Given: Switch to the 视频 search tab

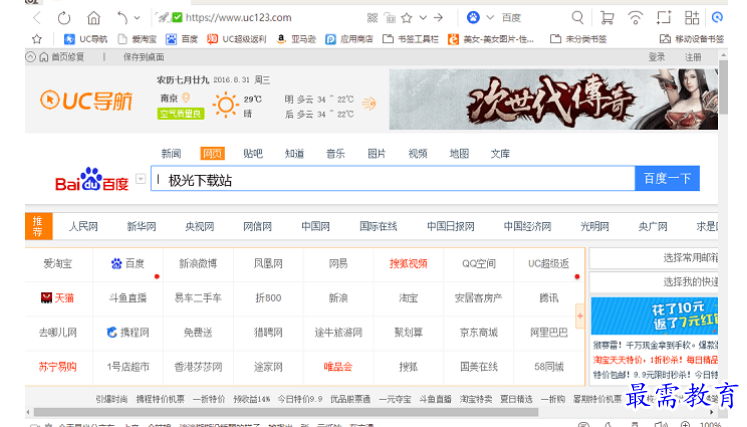Looking at the screenshot, I should 418,153.
